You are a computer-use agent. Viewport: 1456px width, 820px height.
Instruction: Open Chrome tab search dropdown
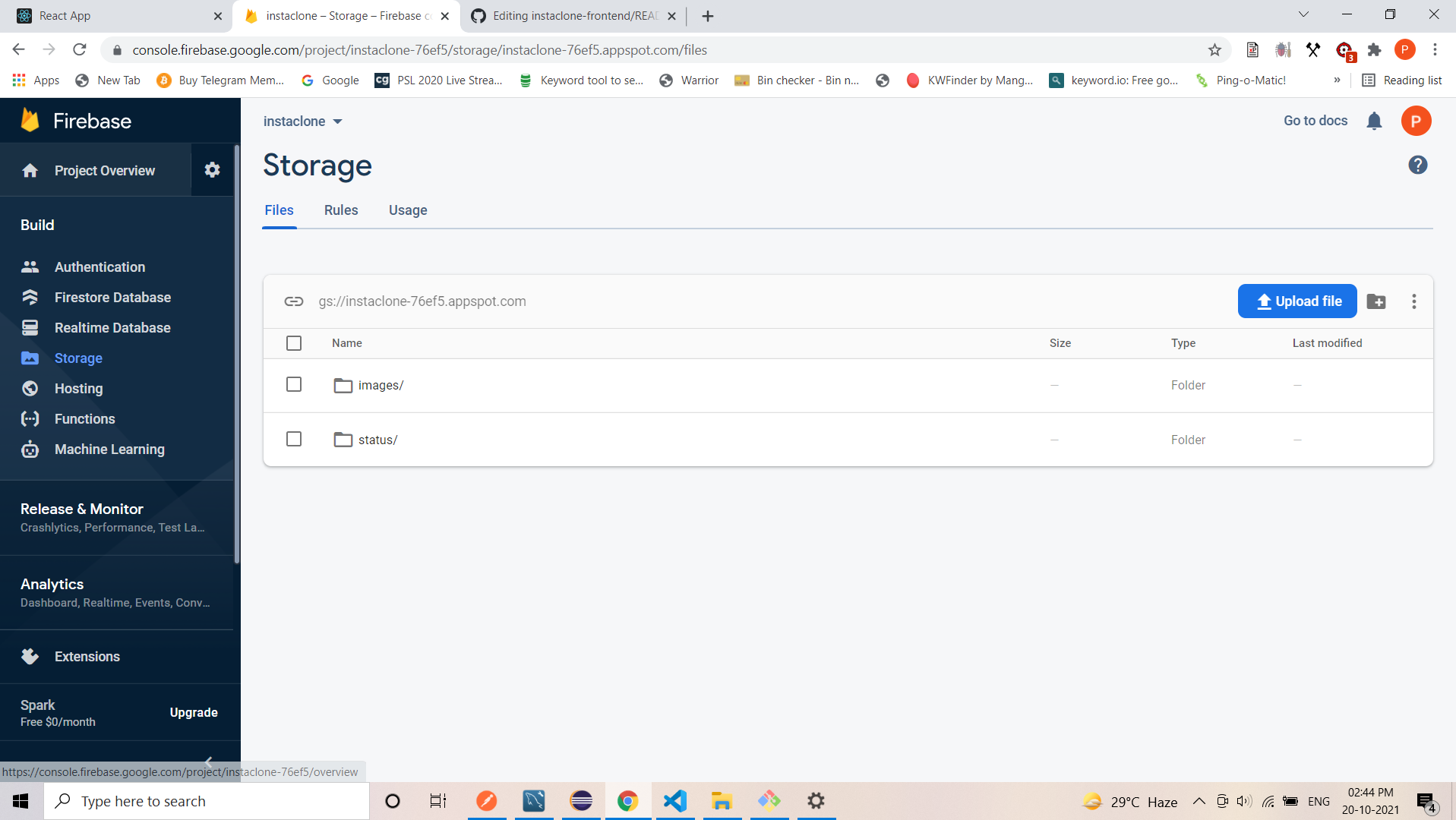pos(1303,14)
